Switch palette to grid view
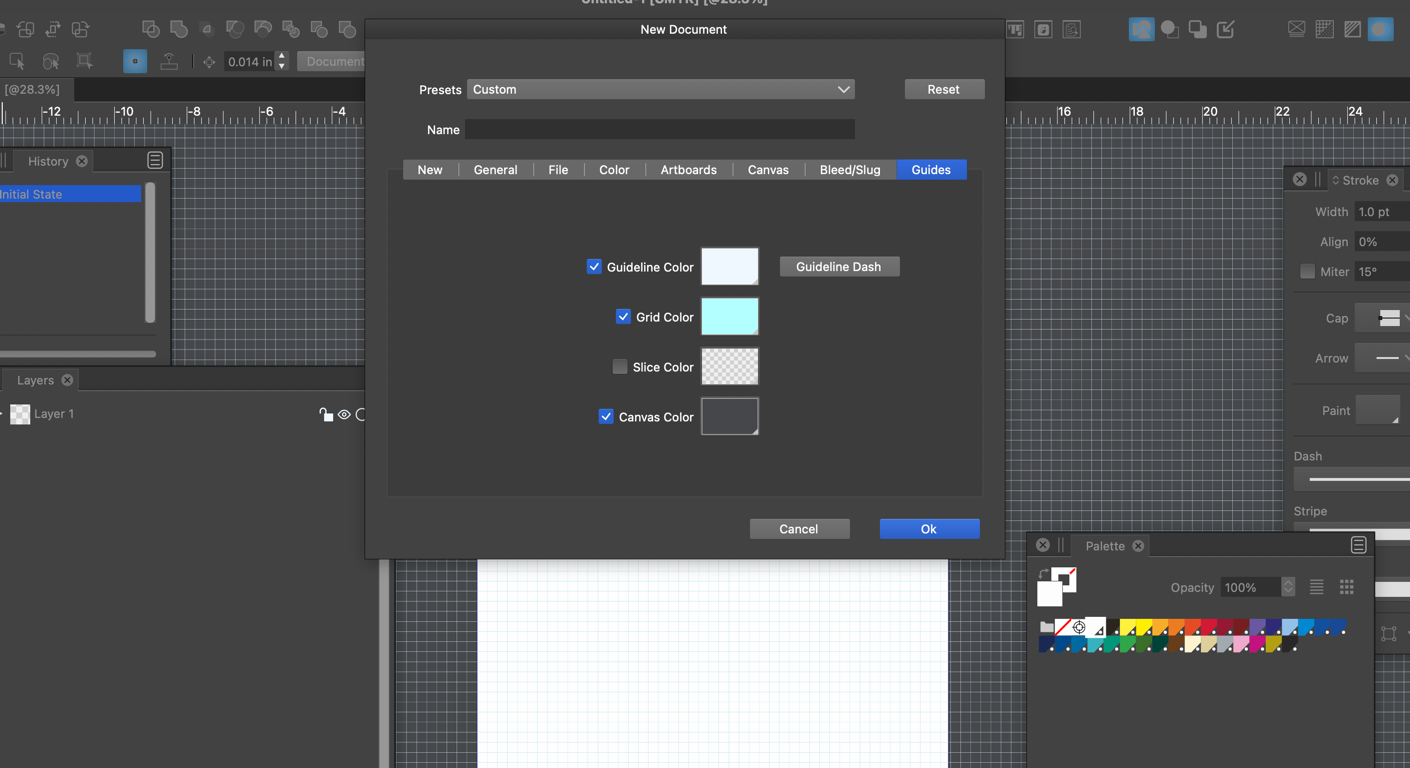The image size is (1410, 768). [1347, 588]
